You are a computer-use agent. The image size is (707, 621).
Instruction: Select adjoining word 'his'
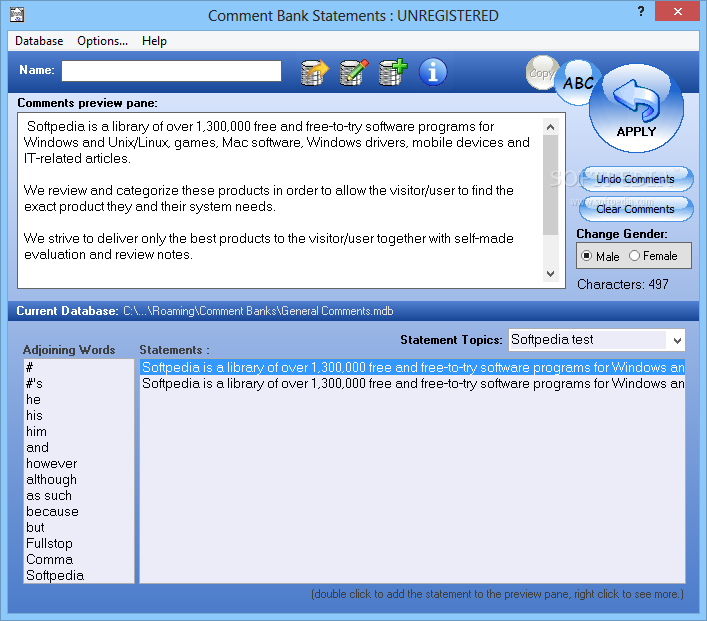pyautogui.click(x=79, y=415)
